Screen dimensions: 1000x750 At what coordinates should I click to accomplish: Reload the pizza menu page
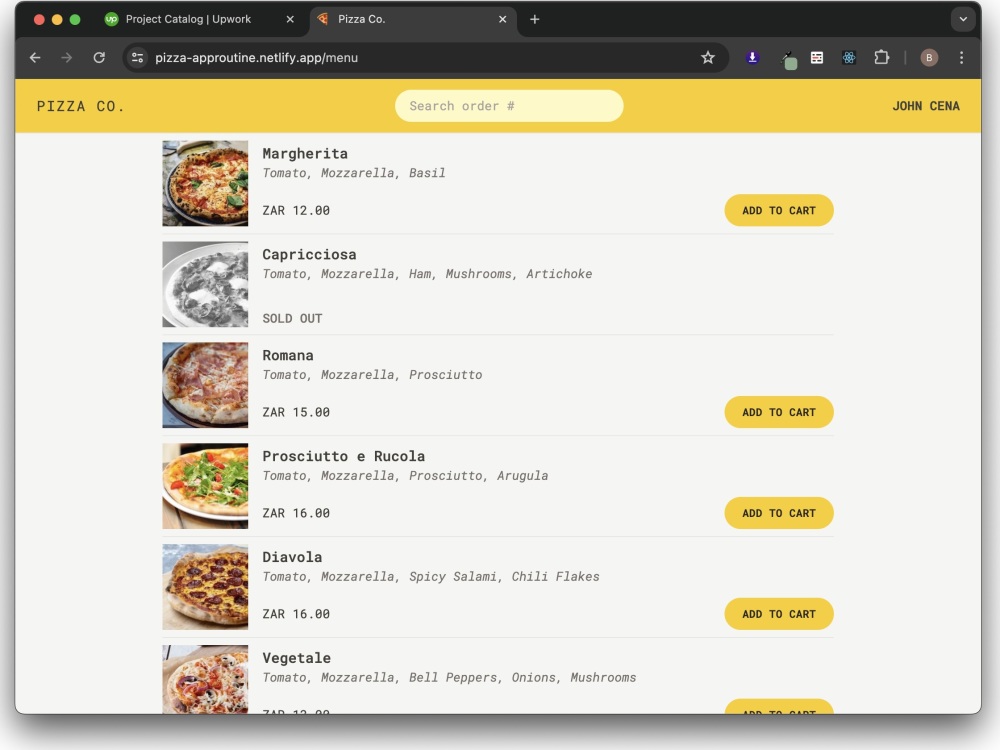pos(99,58)
